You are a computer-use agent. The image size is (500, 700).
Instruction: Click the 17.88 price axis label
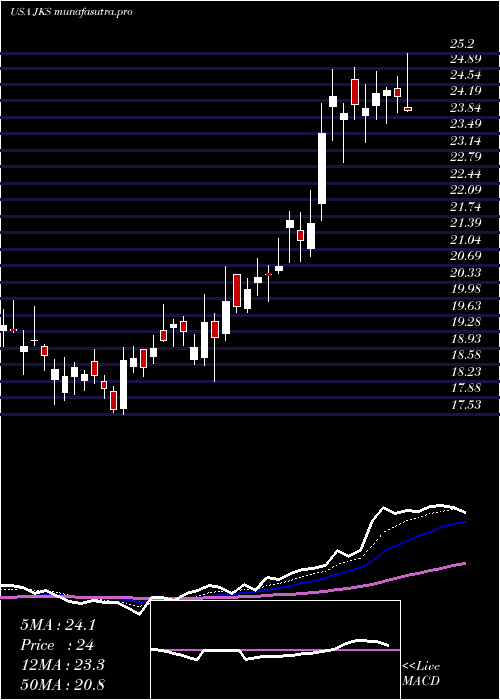(465, 388)
